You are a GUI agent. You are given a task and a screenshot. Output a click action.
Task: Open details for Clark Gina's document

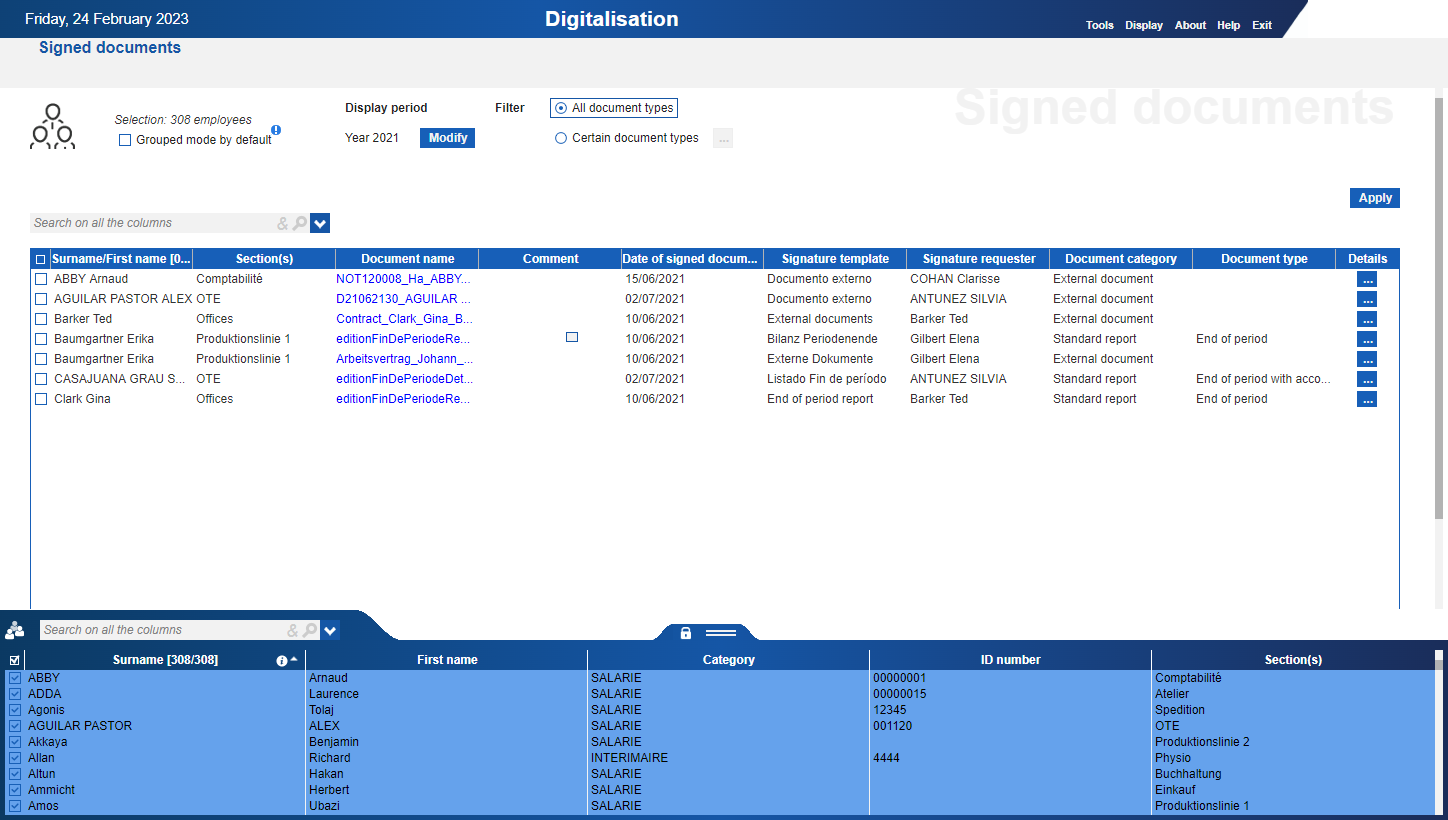click(1367, 399)
